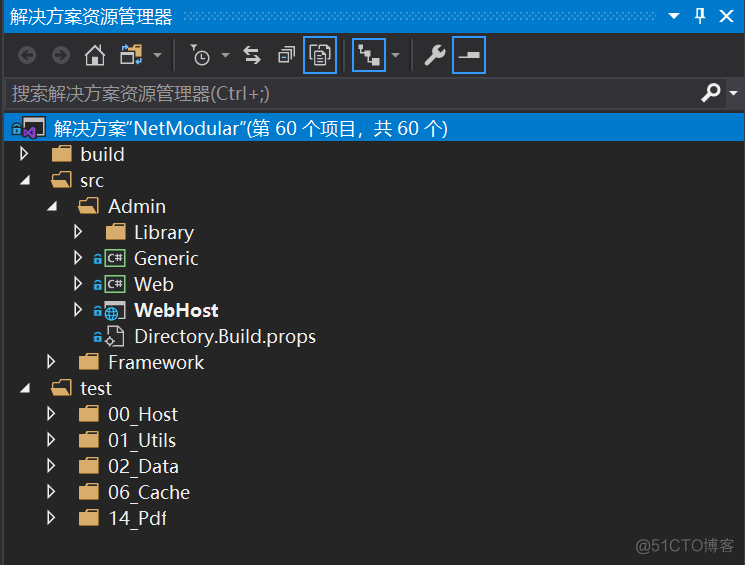Select the Directory.Build.props file name

tap(225, 336)
